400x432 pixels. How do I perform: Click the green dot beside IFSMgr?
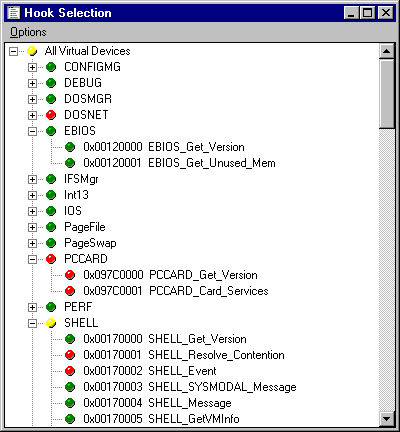point(51,179)
